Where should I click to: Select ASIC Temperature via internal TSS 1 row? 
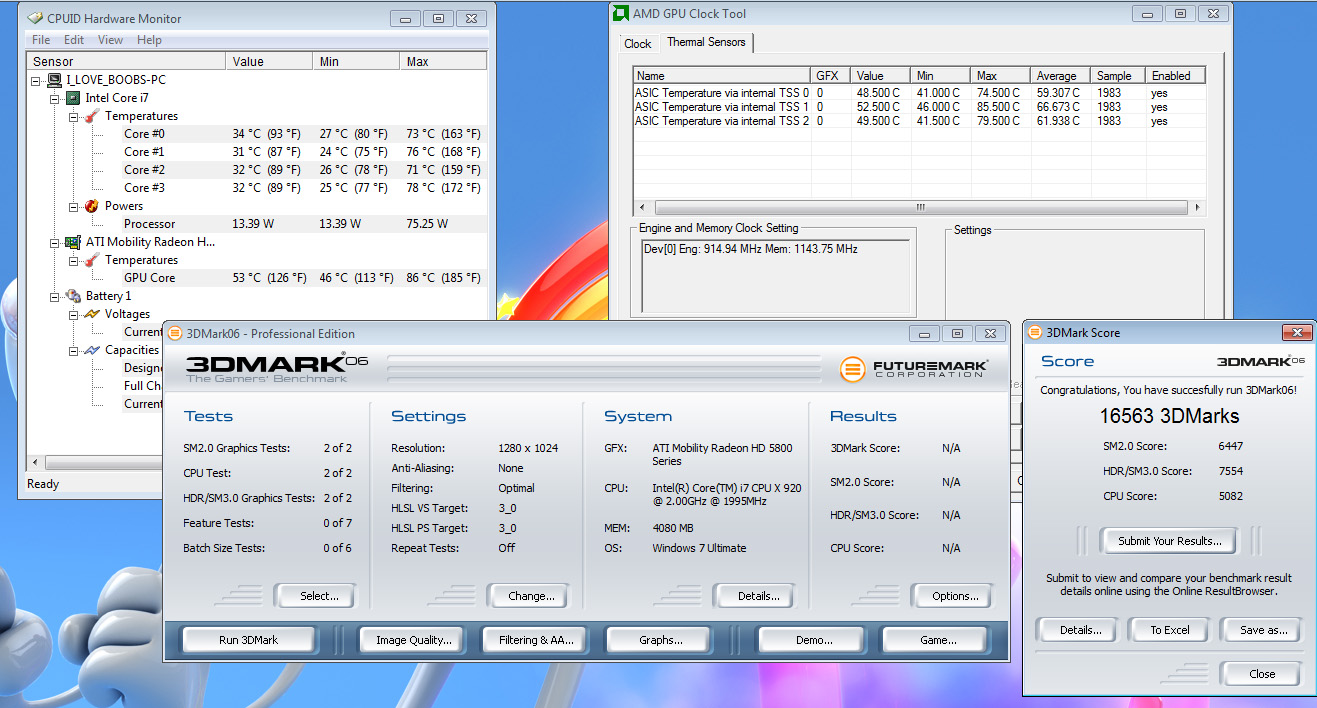pyautogui.click(x=919, y=107)
